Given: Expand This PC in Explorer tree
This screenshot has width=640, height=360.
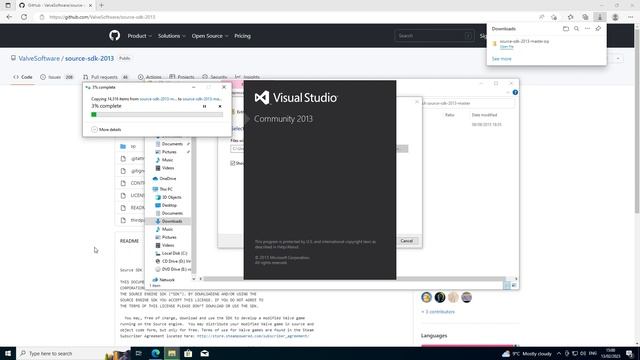Looking at the screenshot, I should pyautogui.click(x=163, y=189).
